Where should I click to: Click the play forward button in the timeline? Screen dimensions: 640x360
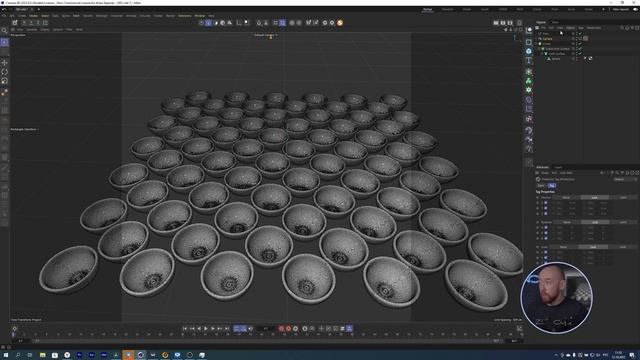(x=206, y=329)
